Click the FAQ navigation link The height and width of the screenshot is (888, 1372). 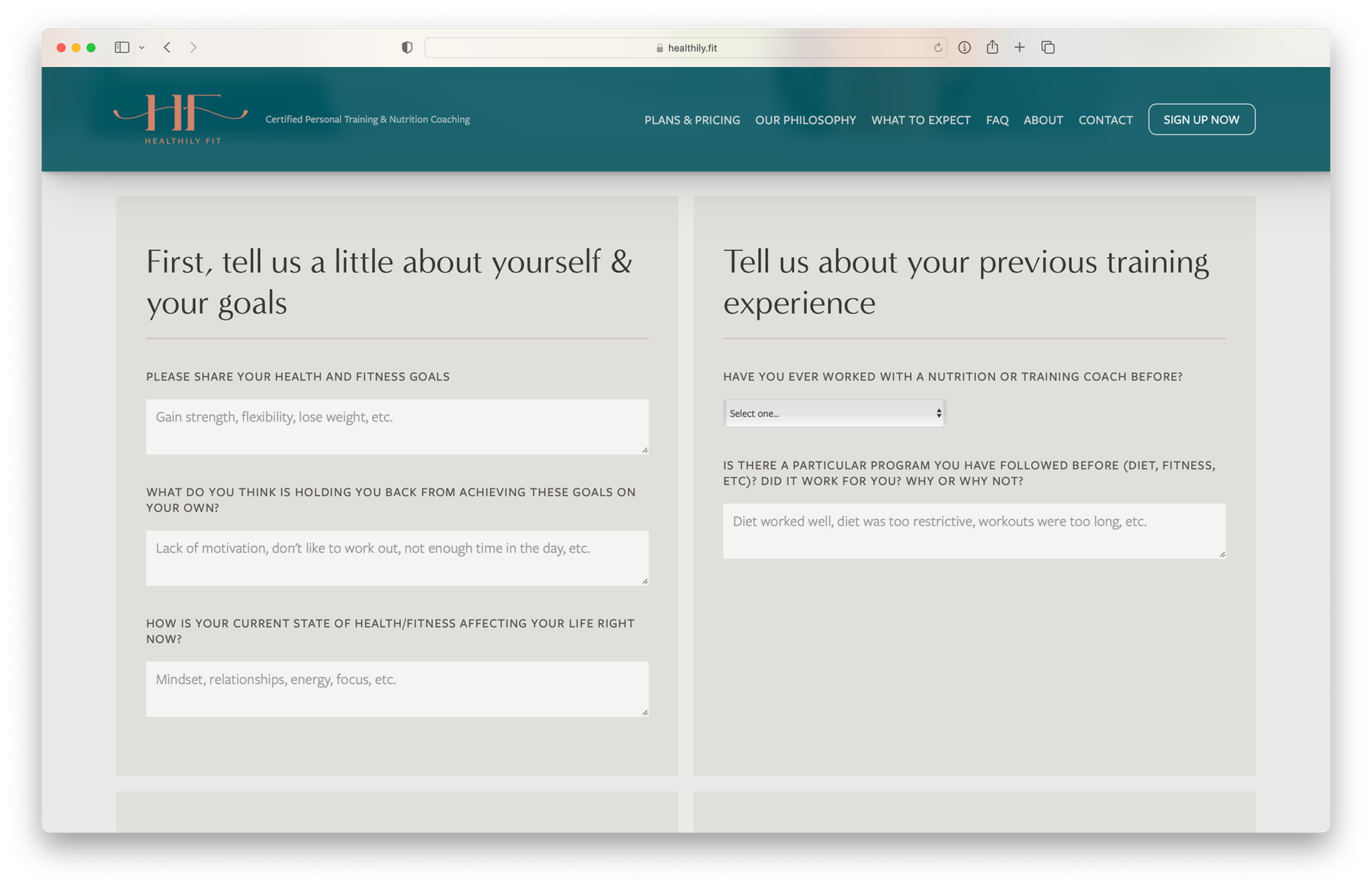pos(997,120)
